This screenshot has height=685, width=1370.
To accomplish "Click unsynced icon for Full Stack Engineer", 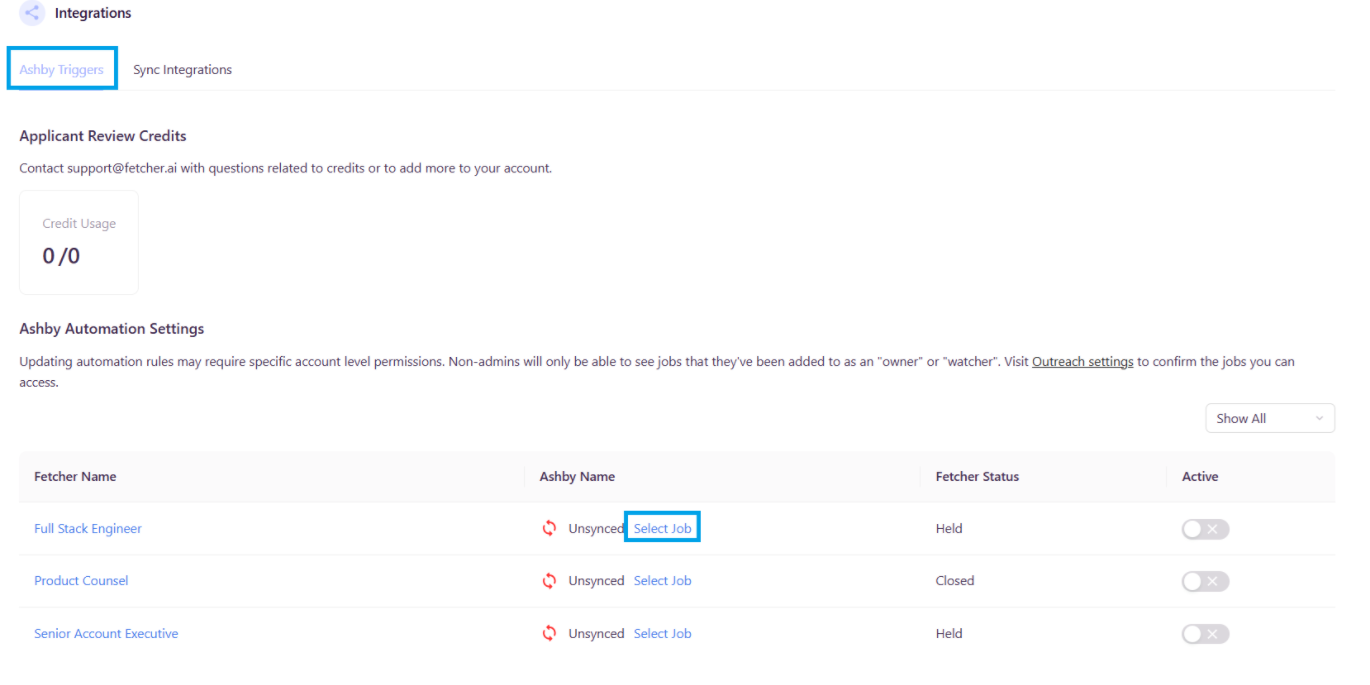I will (549, 528).
